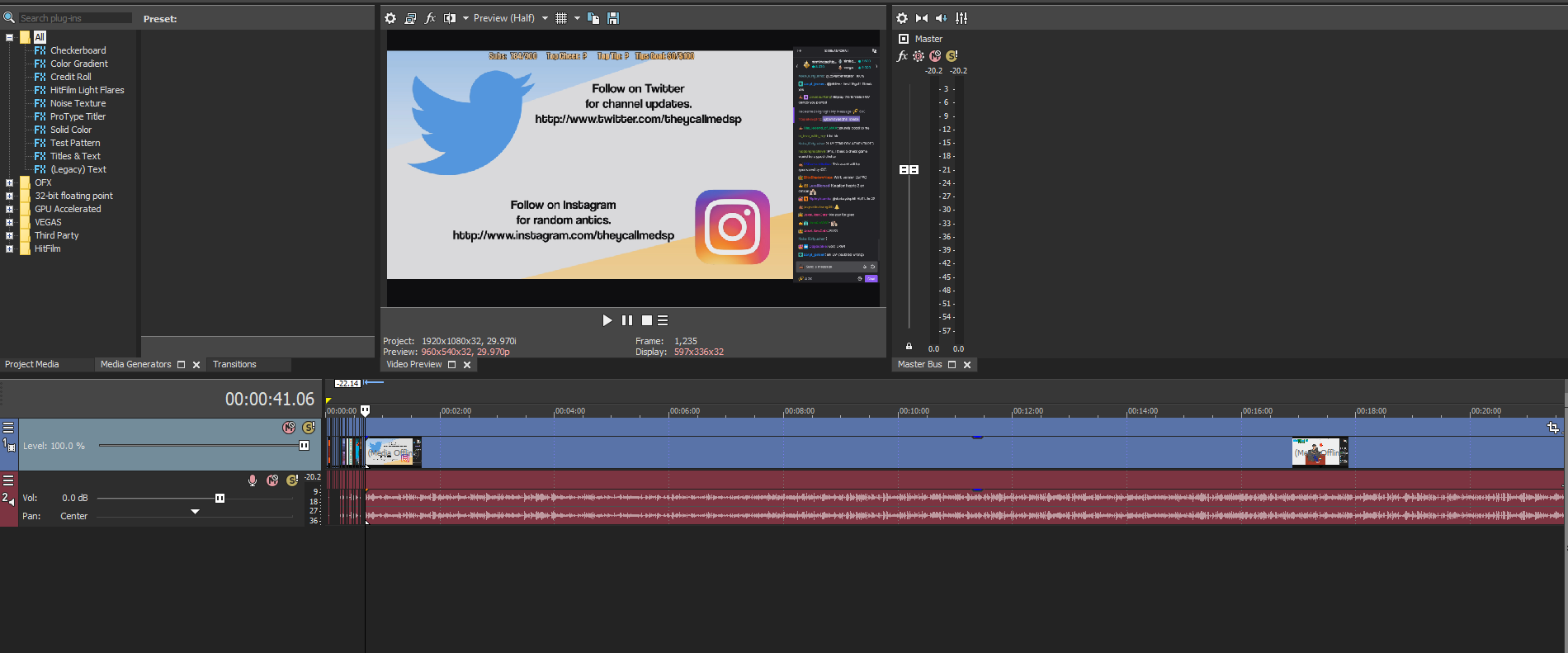Open video output FX in preview toolbar
The image size is (1568, 653).
point(430,18)
